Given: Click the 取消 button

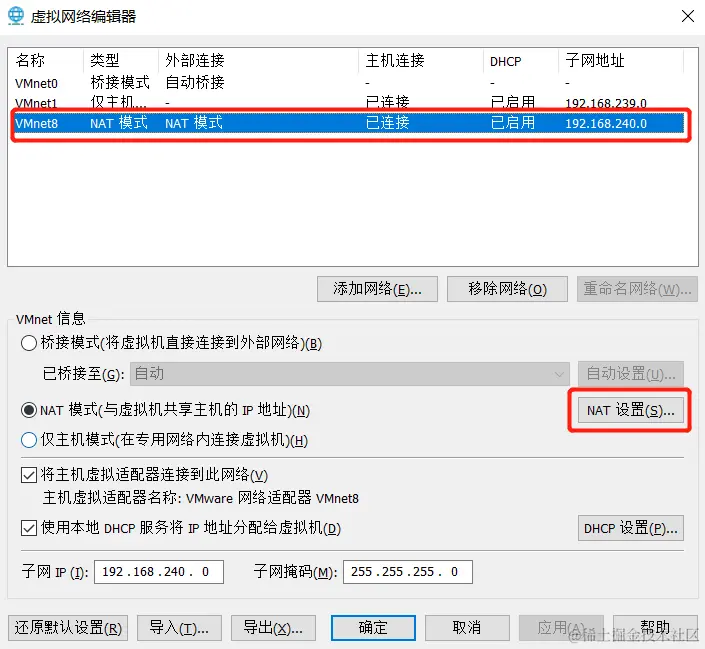Looking at the screenshot, I should (x=467, y=628).
